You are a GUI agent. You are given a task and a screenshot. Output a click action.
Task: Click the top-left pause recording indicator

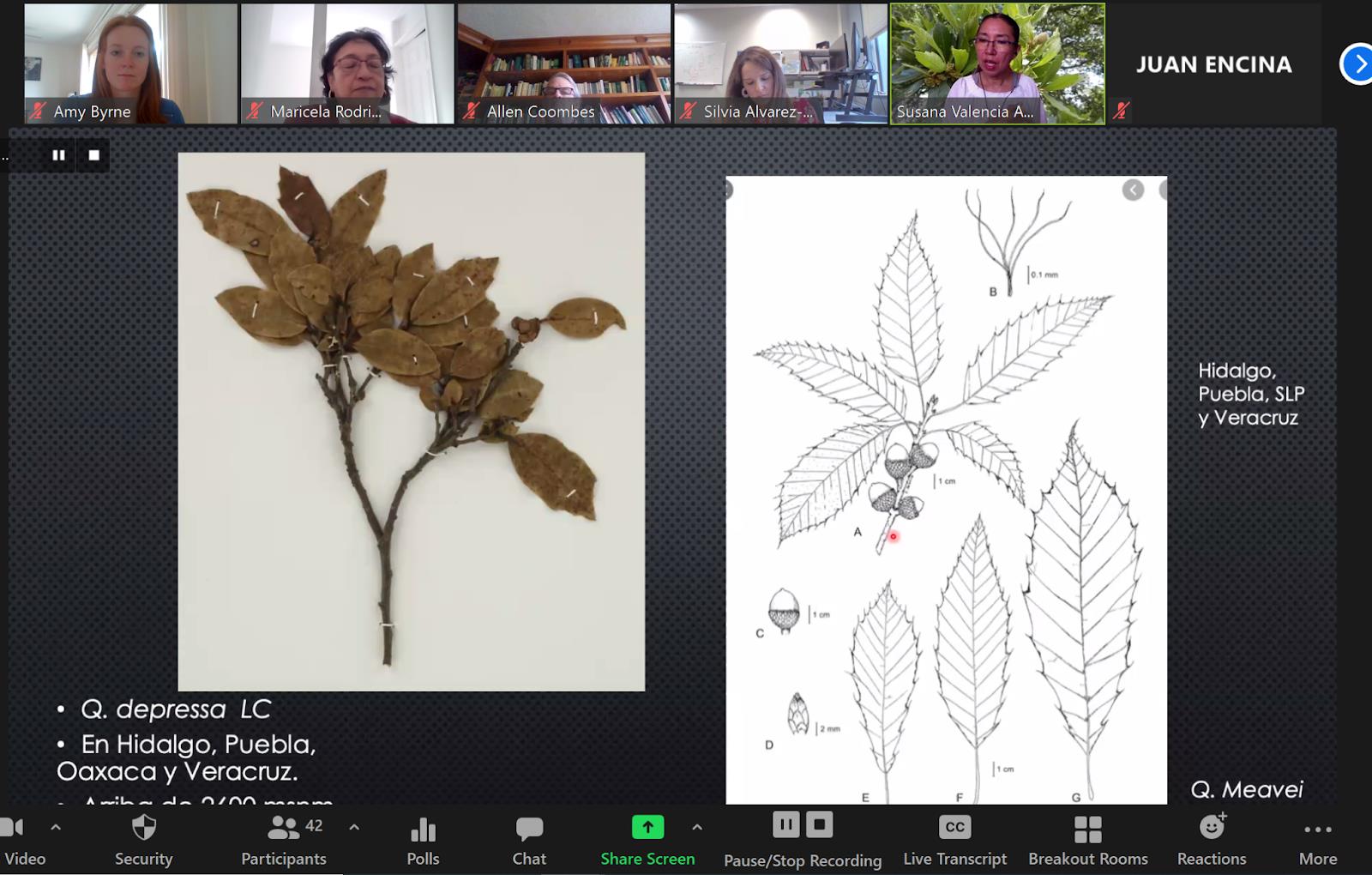59,155
